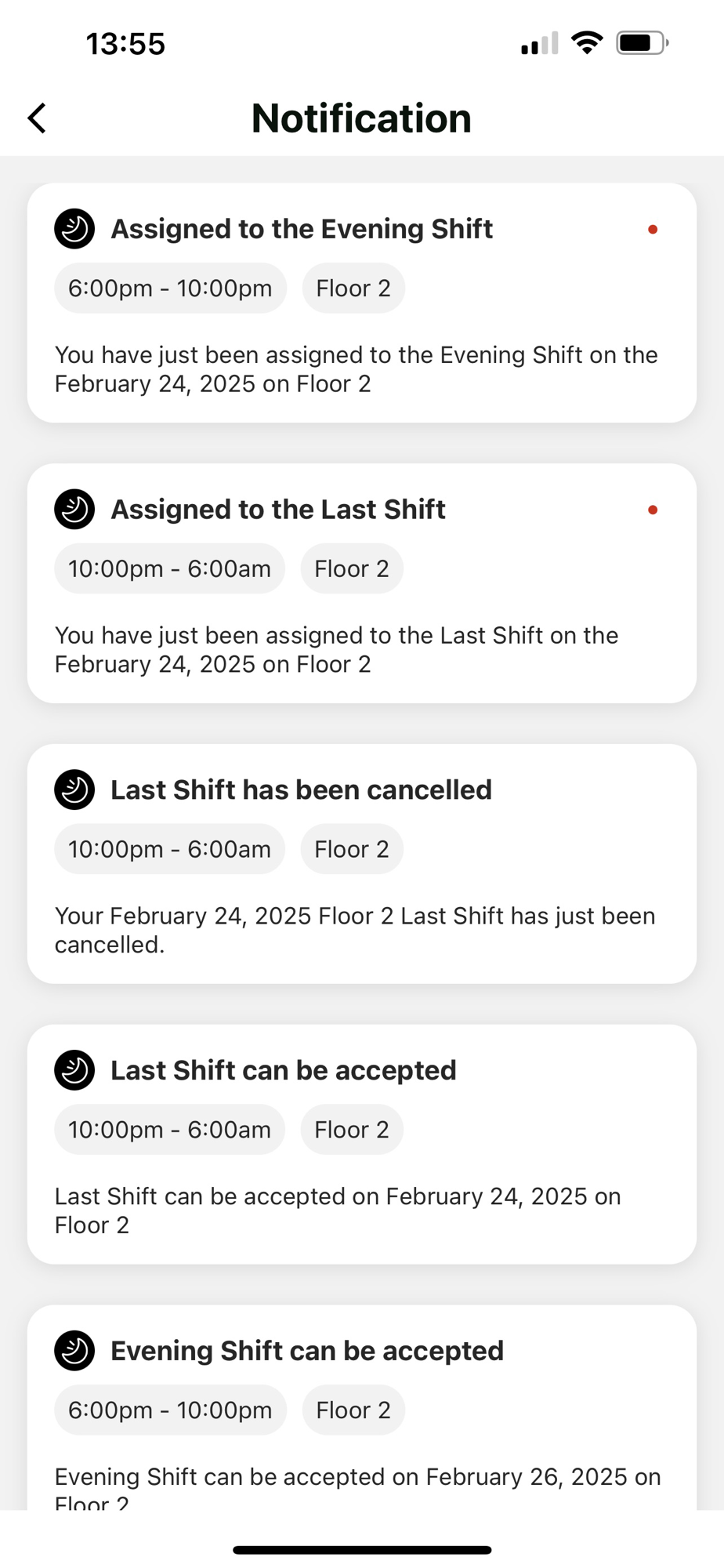724x1568 pixels.
Task: Tap the battery icon in status bar
Action: 642,43
